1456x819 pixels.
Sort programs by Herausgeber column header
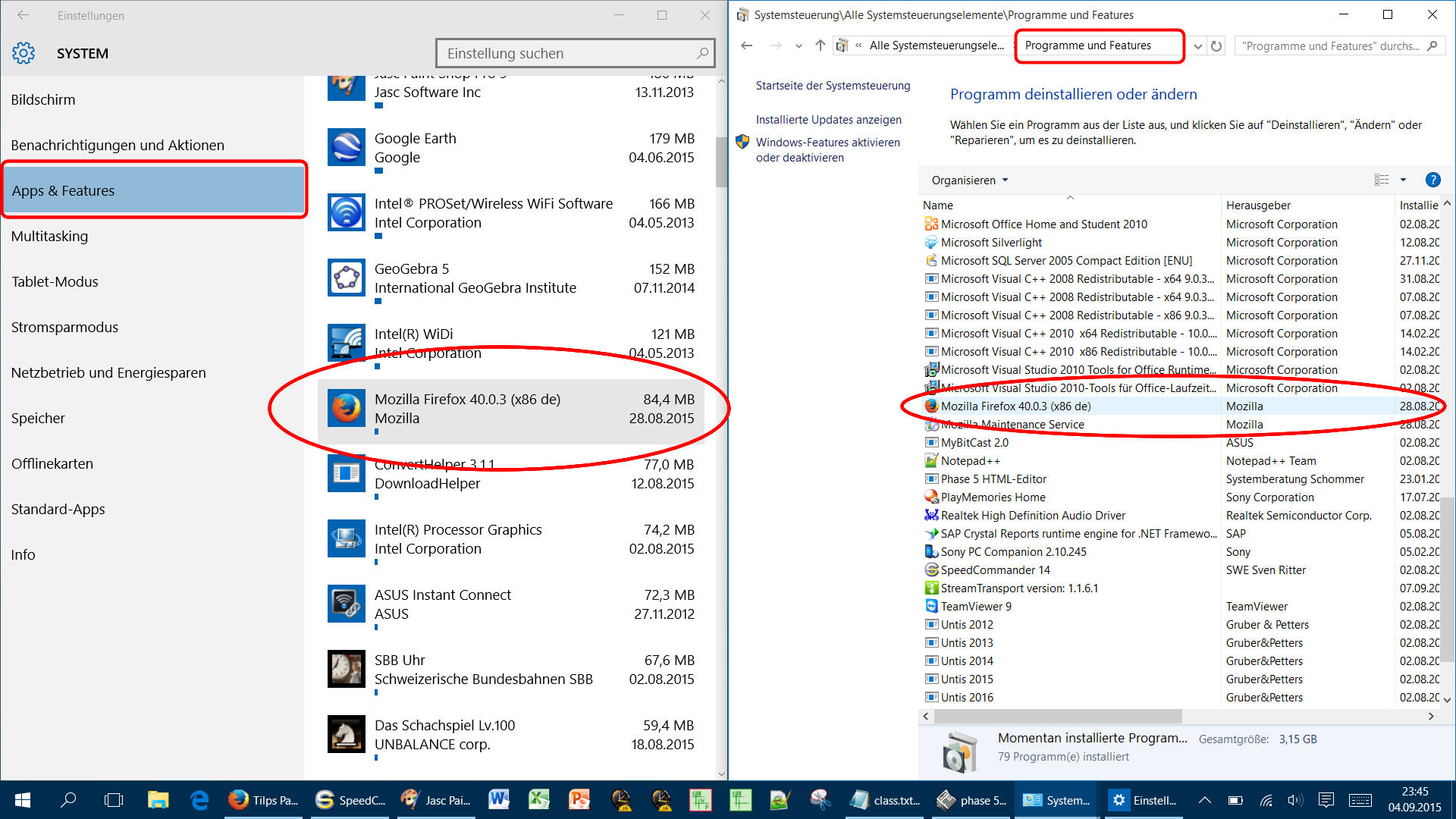pos(1258,205)
